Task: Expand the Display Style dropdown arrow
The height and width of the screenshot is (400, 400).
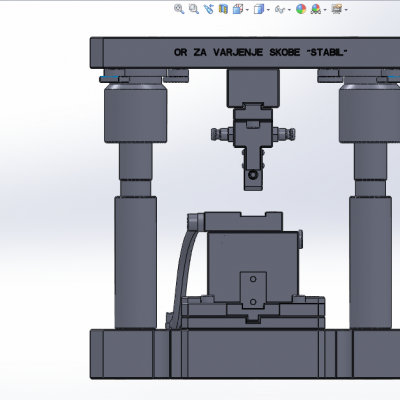Action: (268, 10)
